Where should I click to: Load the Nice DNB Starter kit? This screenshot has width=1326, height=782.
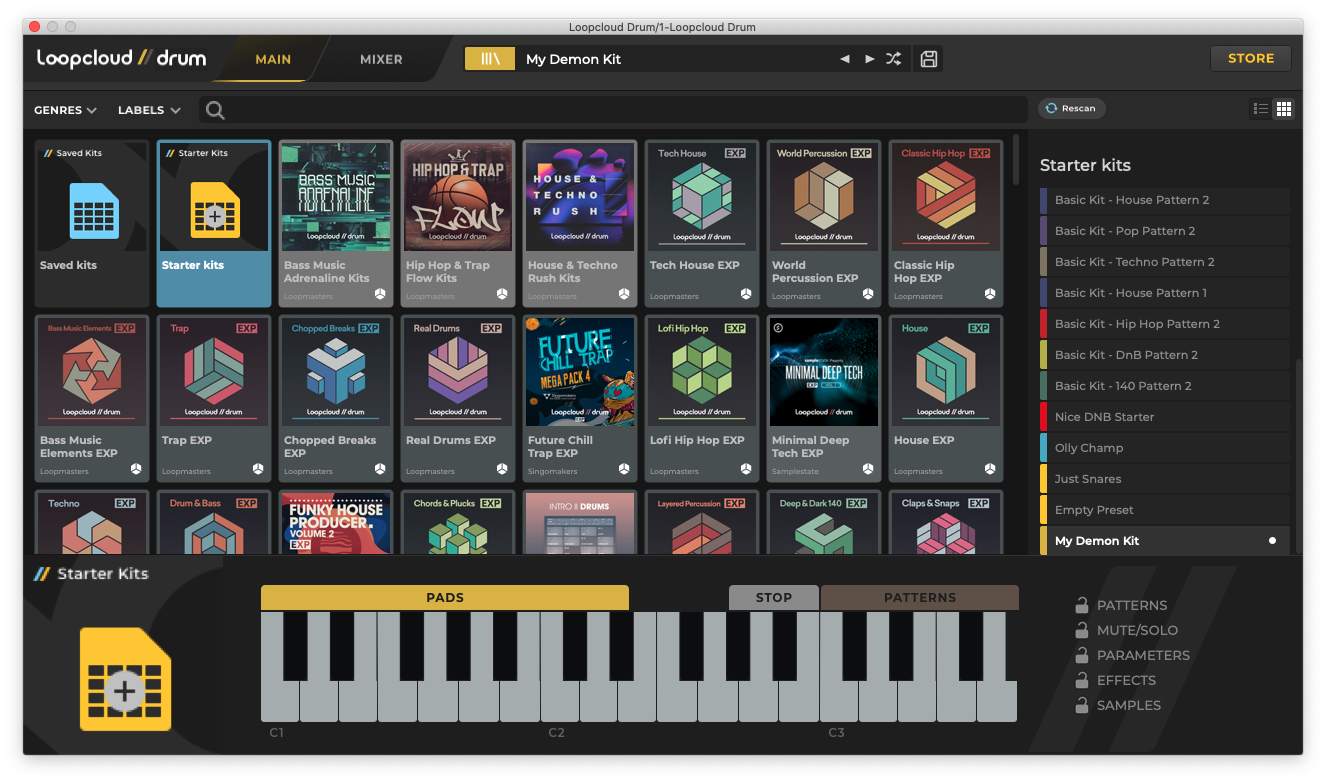click(1165, 417)
